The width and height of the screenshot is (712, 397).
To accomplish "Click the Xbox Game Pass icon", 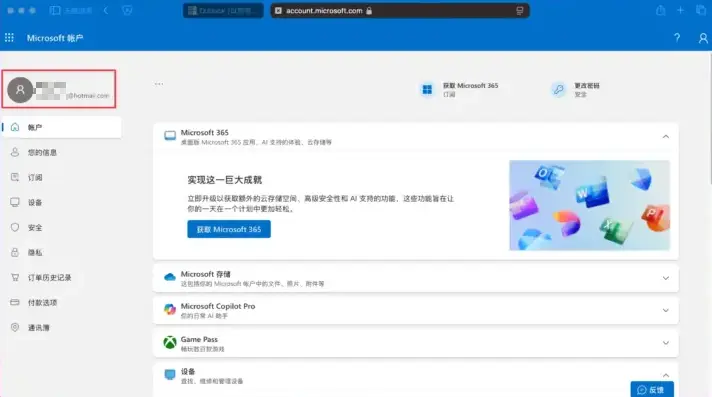I will (170, 342).
